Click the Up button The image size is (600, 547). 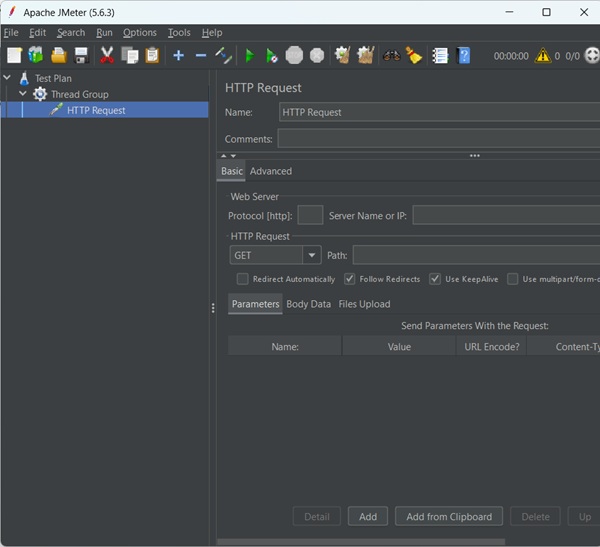(584, 517)
